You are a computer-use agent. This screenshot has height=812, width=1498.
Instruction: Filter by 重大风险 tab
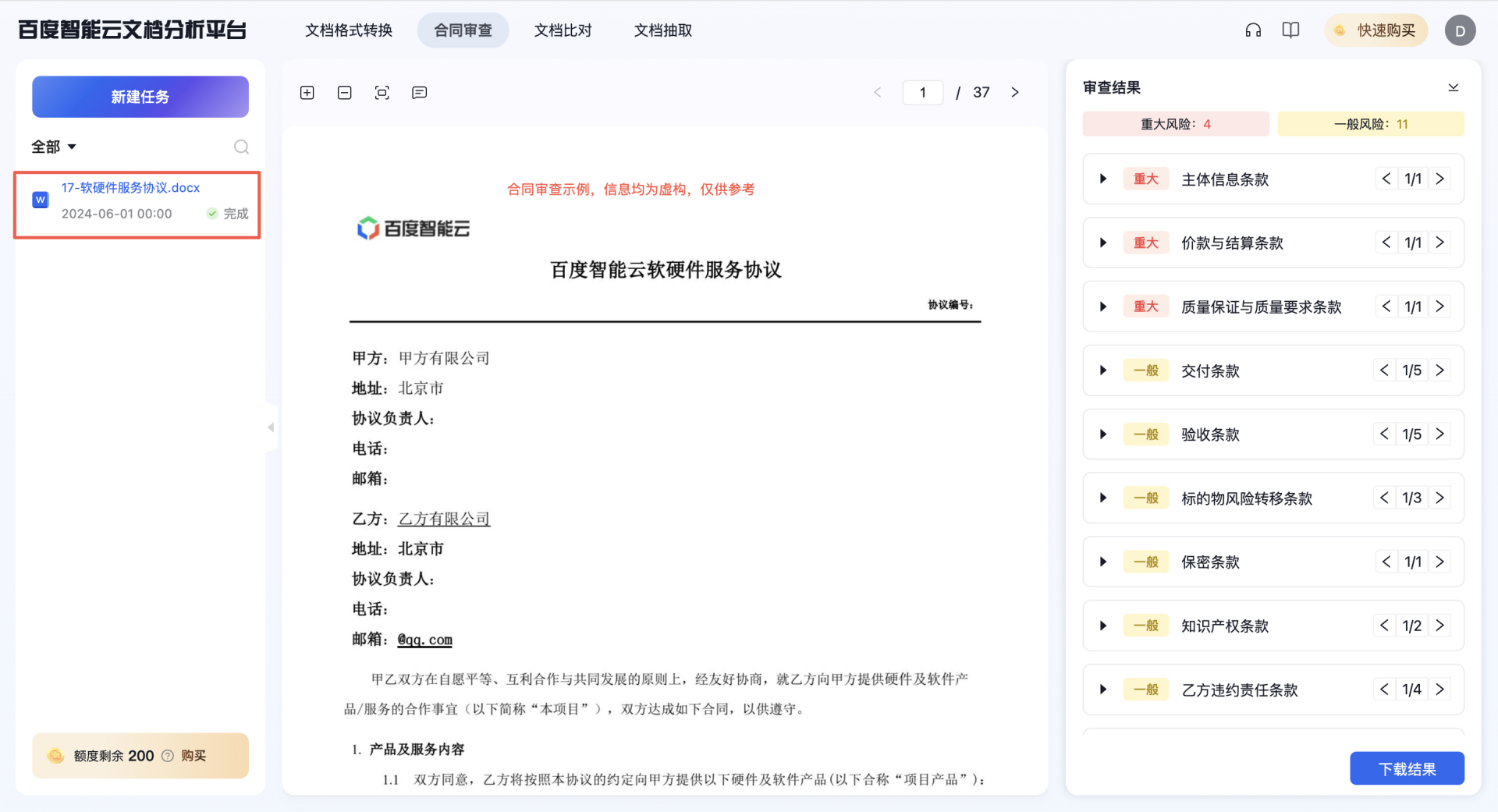point(1176,124)
